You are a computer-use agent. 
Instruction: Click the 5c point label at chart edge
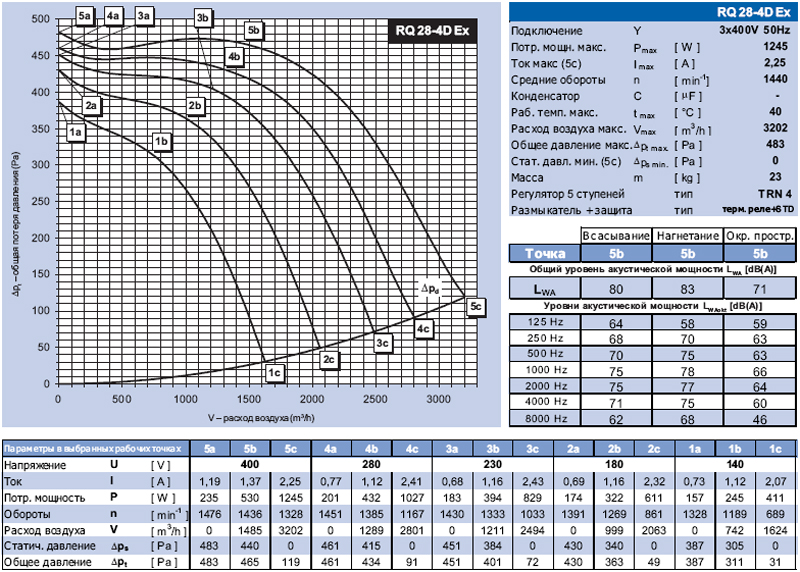tap(476, 306)
